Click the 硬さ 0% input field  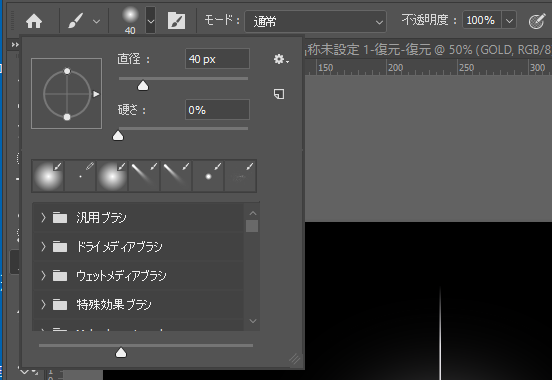(217, 110)
